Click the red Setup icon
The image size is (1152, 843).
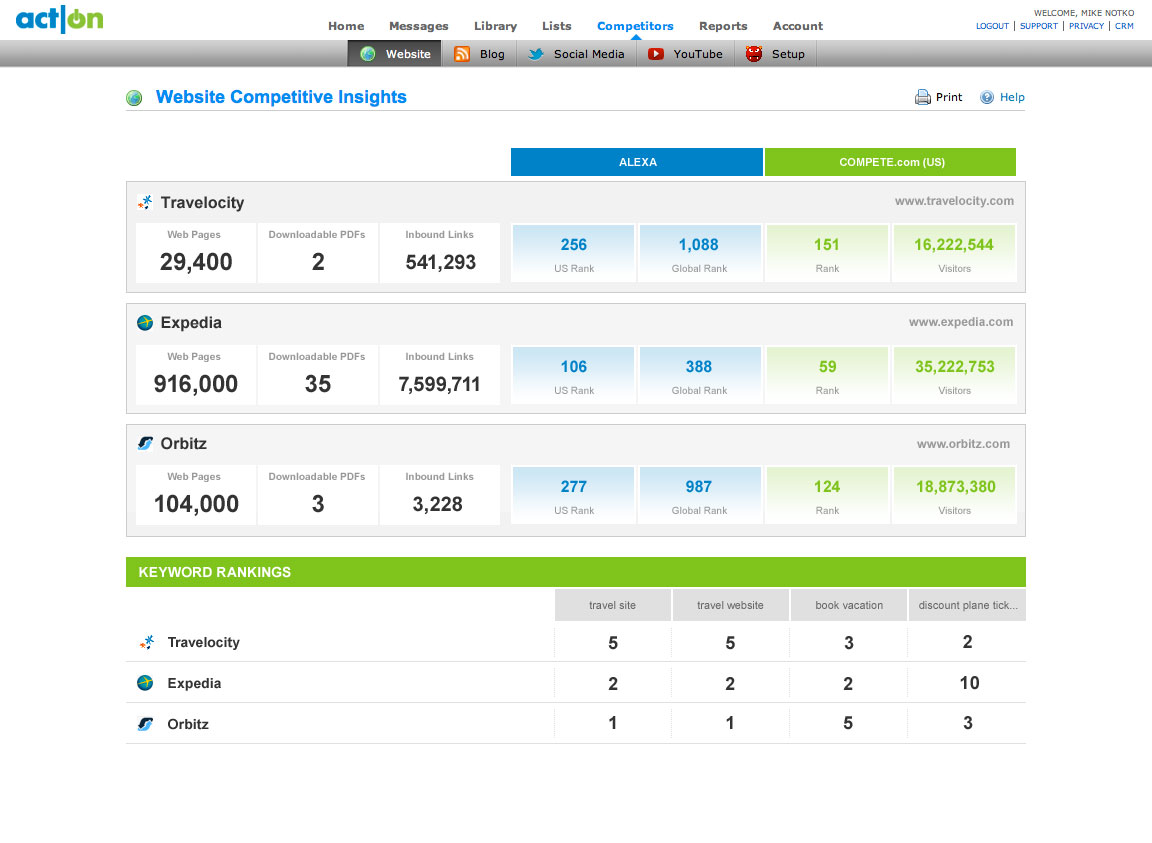pos(754,54)
